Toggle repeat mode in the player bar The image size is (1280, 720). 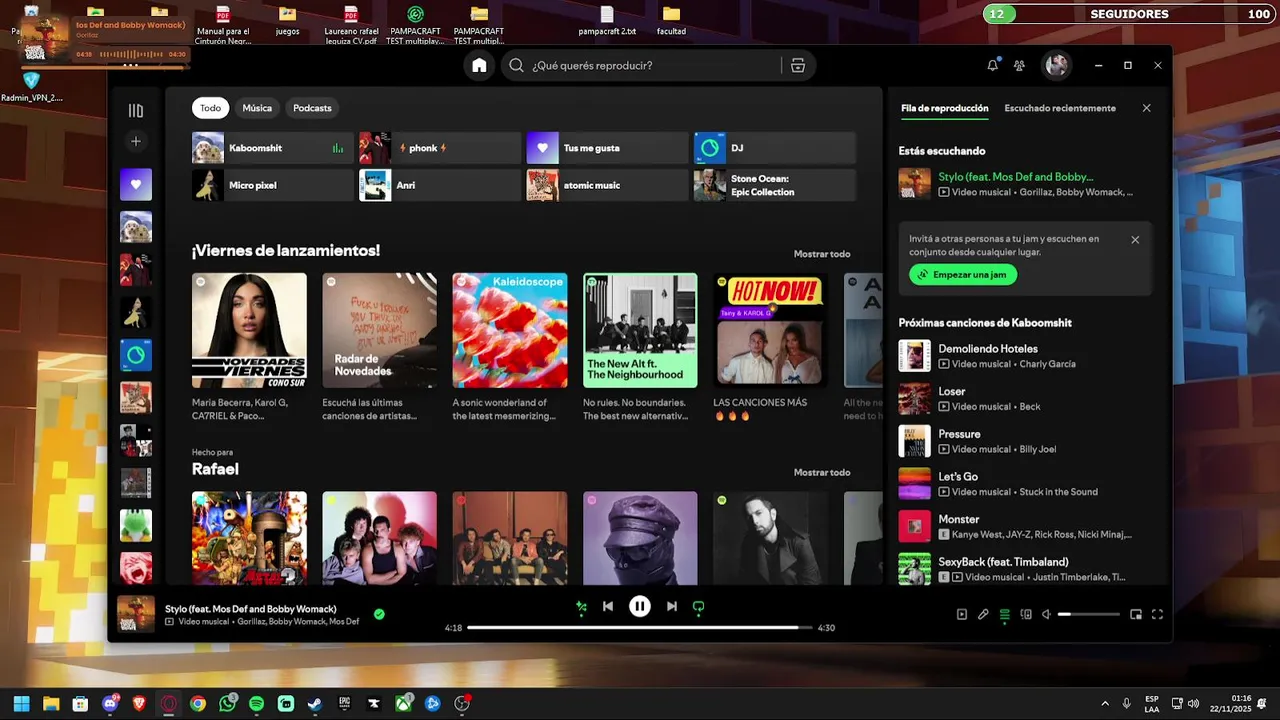[x=699, y=606]
